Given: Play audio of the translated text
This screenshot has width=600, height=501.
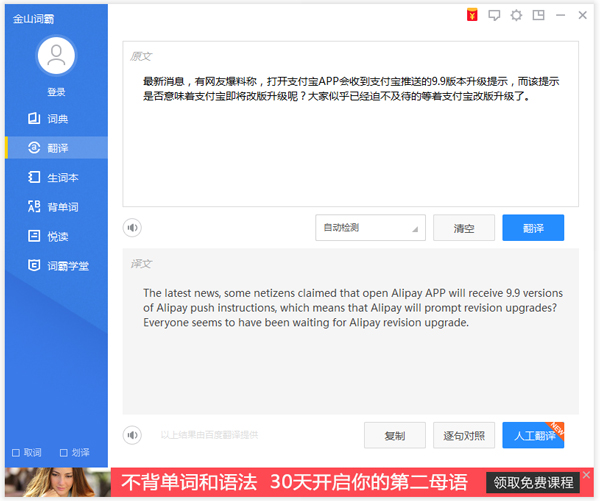Looking at the screenshot, I should click(x=132, y=435).
